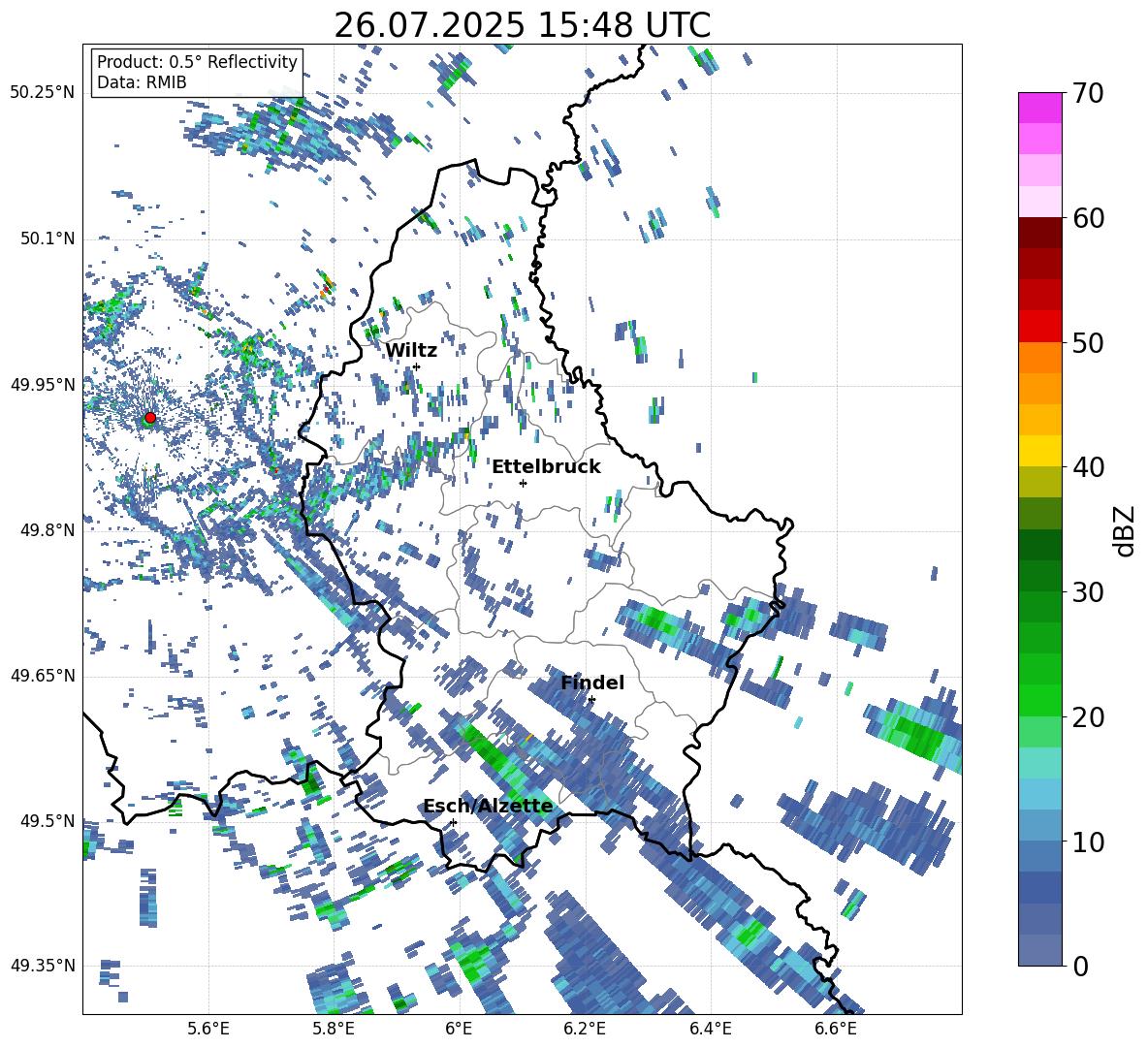Click the 49.35°N latitude label
Screen dimensions: 1148x1048
tap(43, 966)
